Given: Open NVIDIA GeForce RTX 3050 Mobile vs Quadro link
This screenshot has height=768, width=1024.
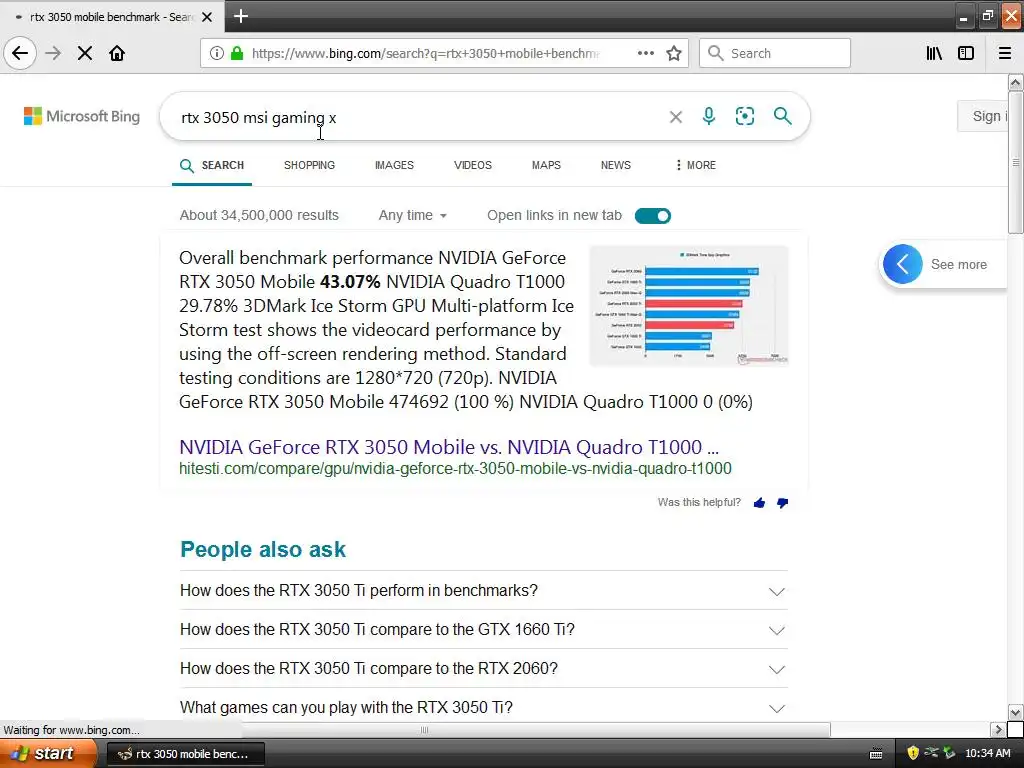Looking at the screenshot, I should (x=449, y=447).
